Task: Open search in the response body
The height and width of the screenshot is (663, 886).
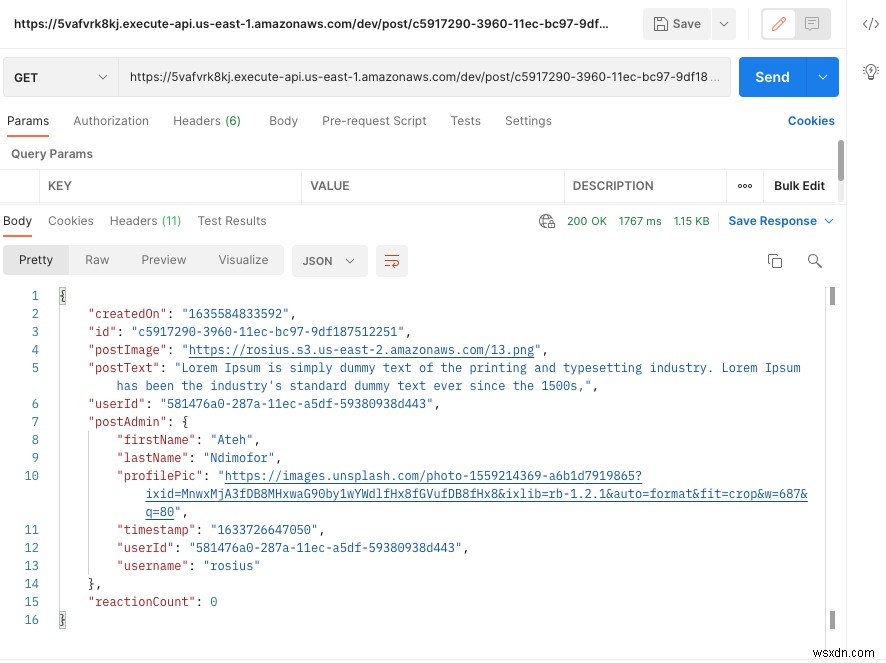Action: coord(815,260)
